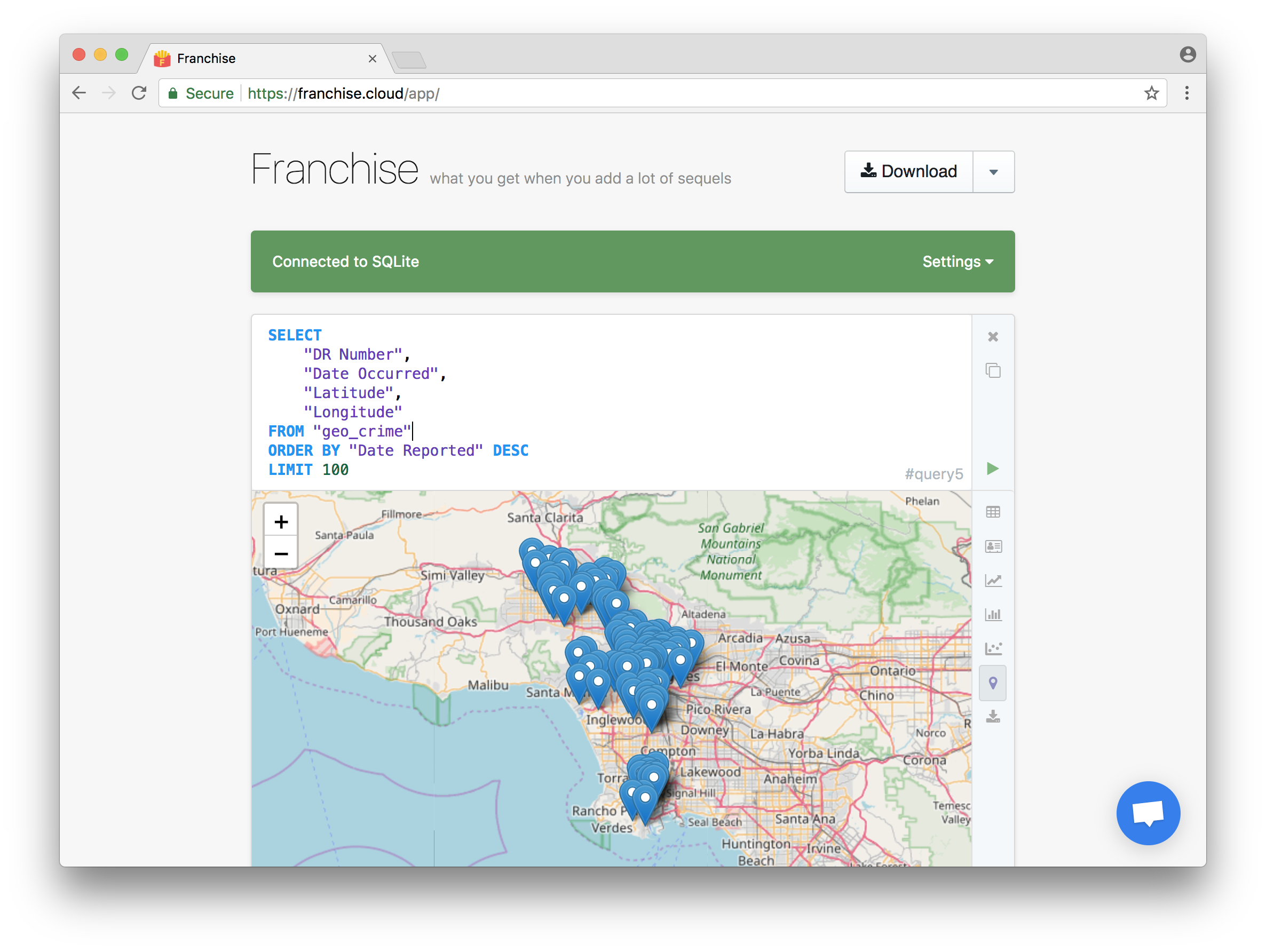Duplicate the query cell with the copy icon
Image resolution: width=1266 pixels, height=952 pixels.
point(993,371)
